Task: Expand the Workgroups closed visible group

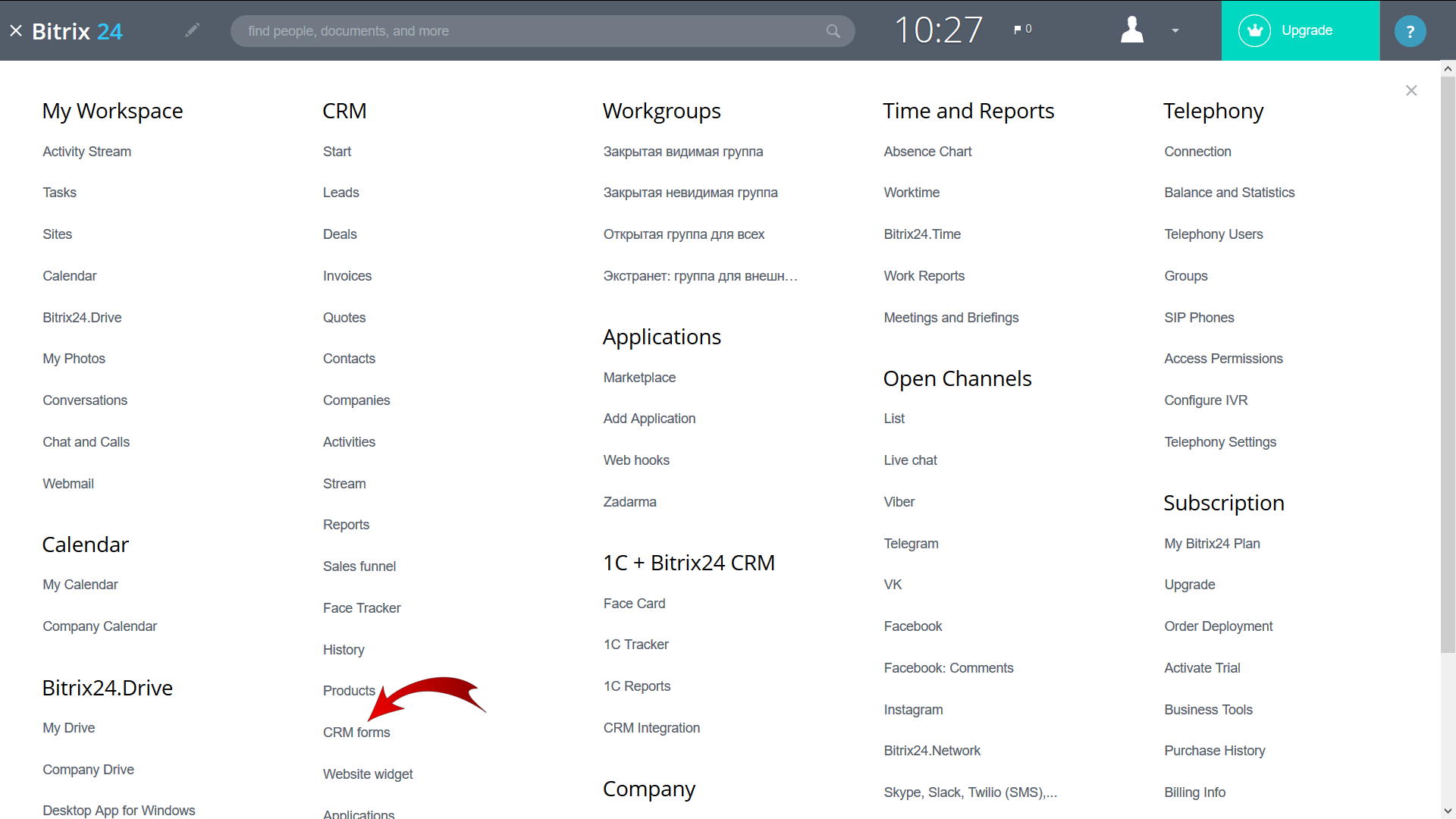Action: (683, 151)
